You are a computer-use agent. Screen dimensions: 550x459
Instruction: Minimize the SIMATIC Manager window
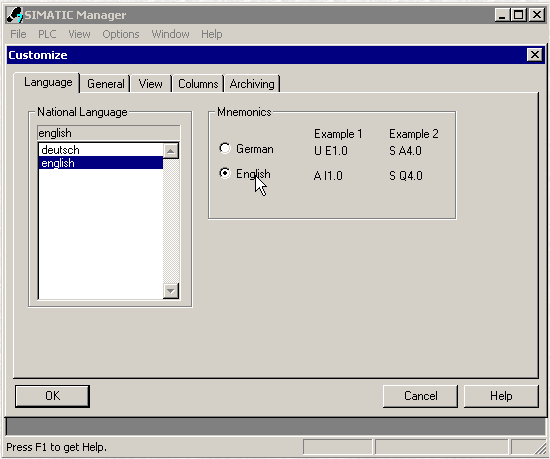pyautogui.click(x=502, y=15)
